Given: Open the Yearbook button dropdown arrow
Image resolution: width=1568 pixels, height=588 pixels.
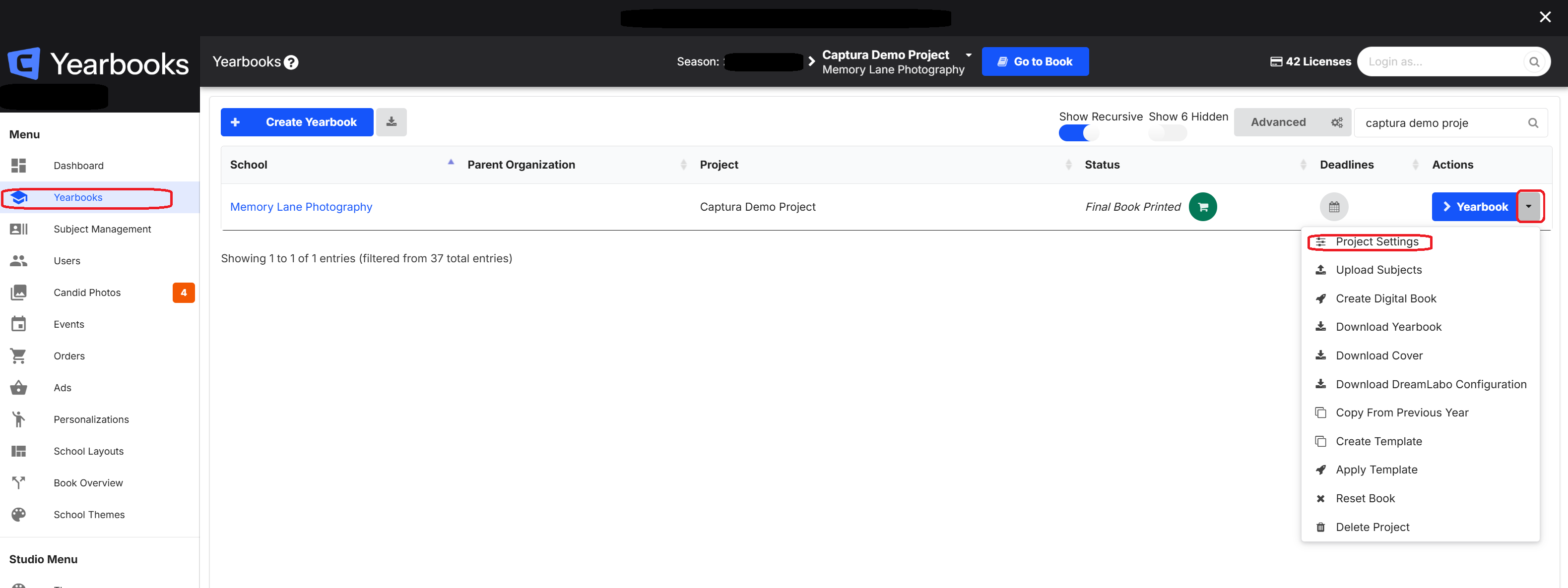Looking at the screenshot, I should coord(1528,207).
